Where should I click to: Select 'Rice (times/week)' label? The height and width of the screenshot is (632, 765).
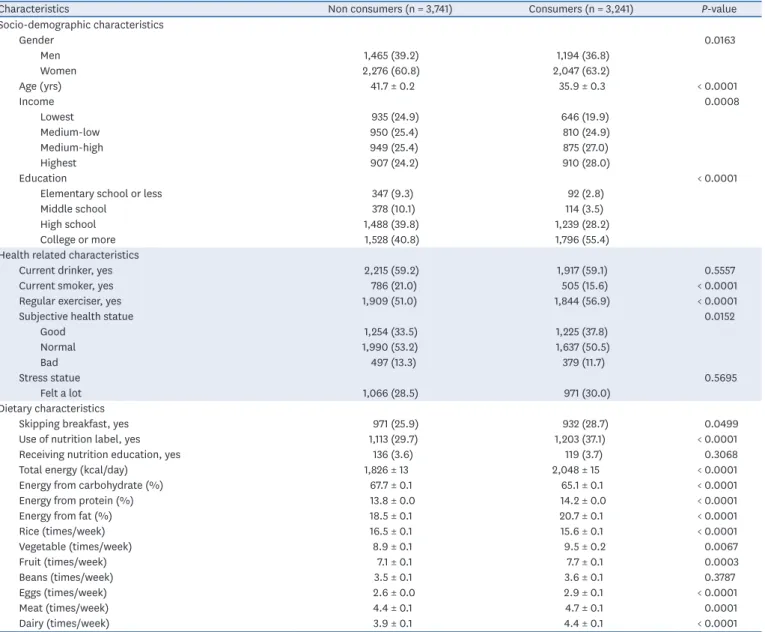pos(62,531)
